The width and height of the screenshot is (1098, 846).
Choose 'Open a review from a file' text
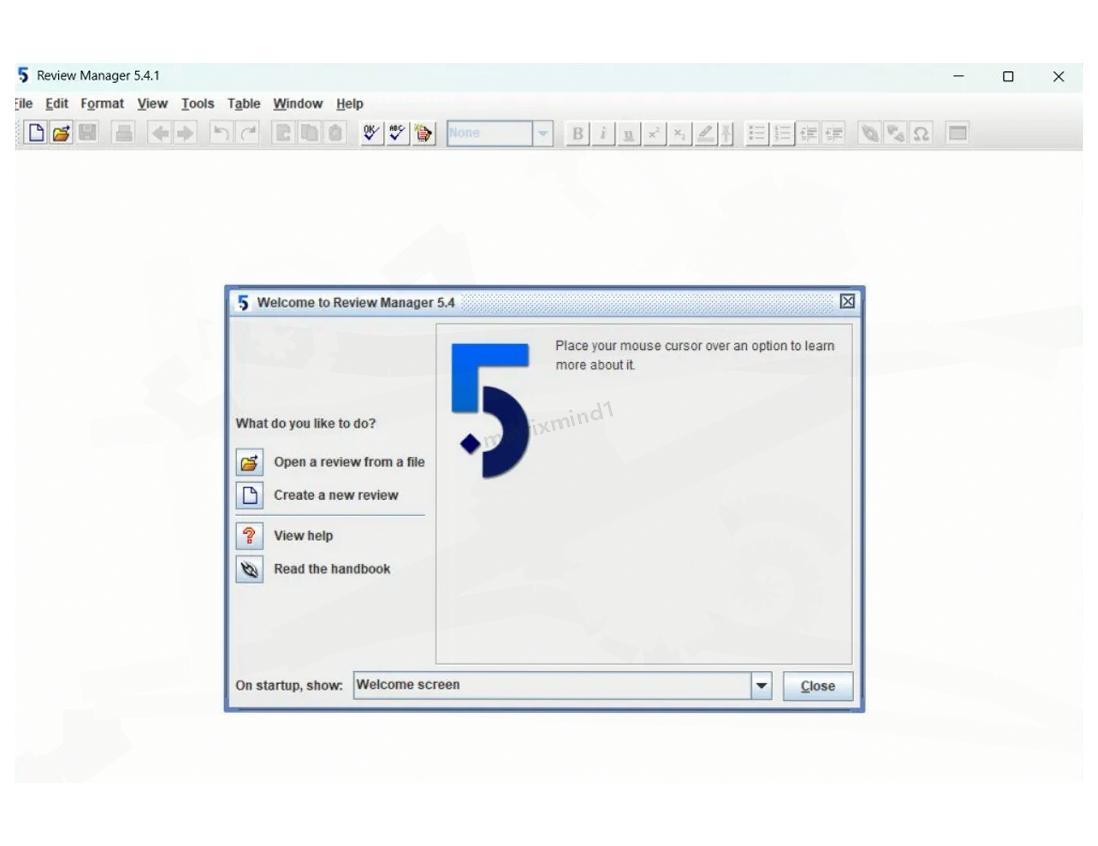click(349, 462)
